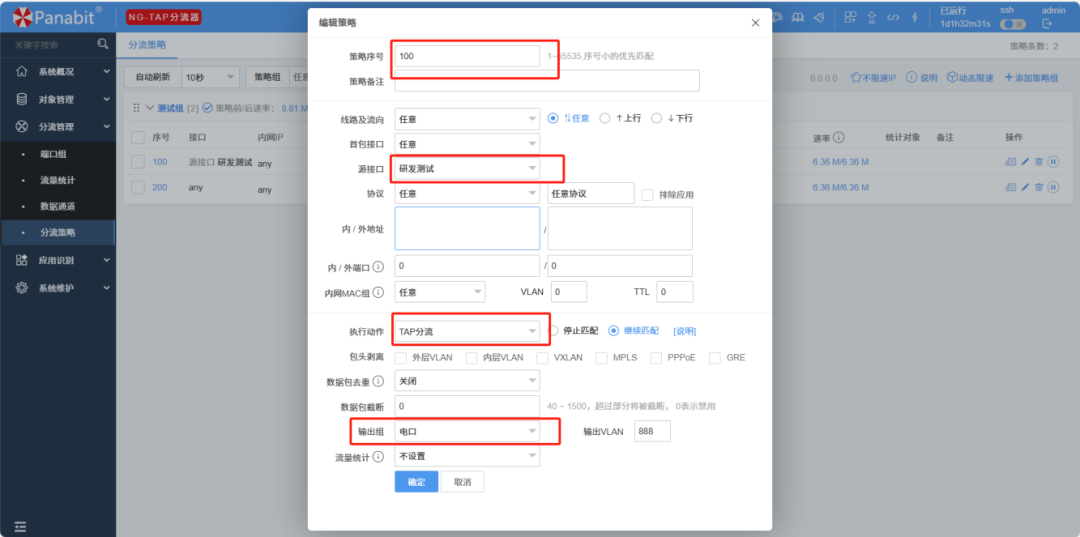Open the code brackets icon in top bar
Screen dimensions: 1080x537
coord(893,17)
